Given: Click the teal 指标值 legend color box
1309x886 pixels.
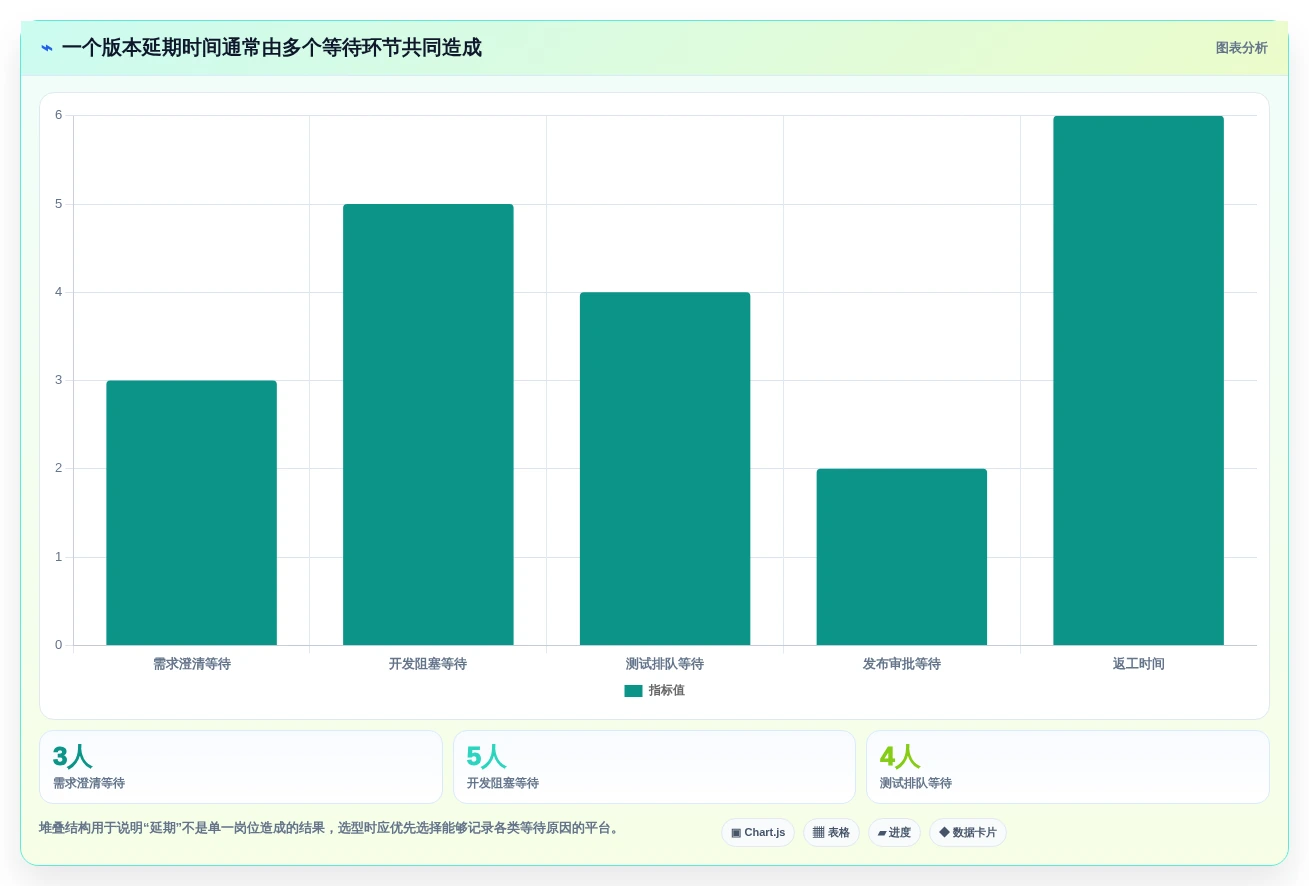Looking at the screenshot, I should pos(633,691).
